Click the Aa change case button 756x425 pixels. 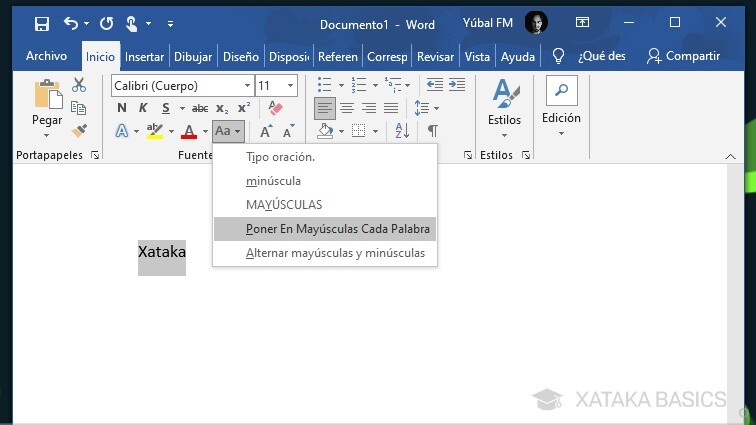point(228,131)
